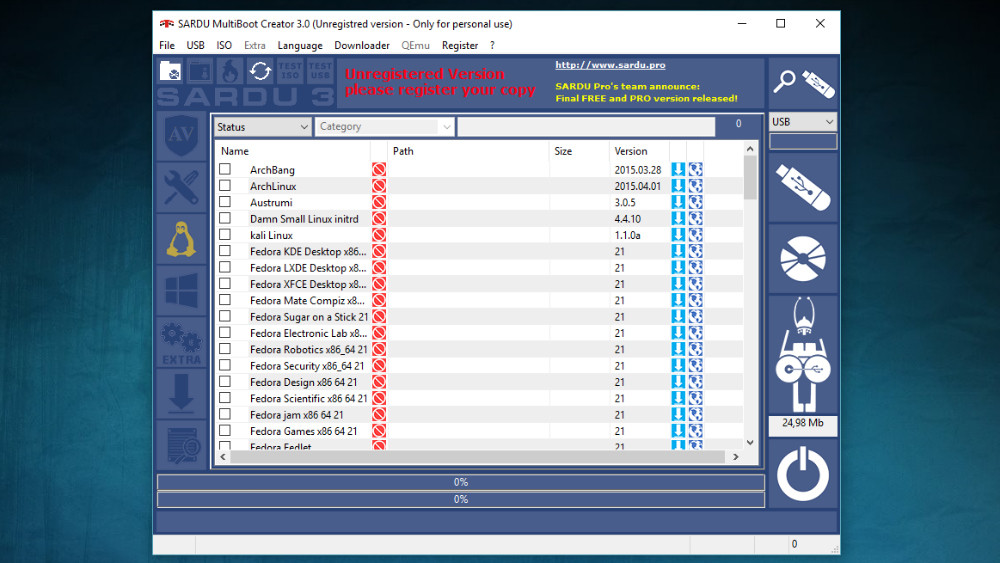Open the USB menu

point(195,45)
